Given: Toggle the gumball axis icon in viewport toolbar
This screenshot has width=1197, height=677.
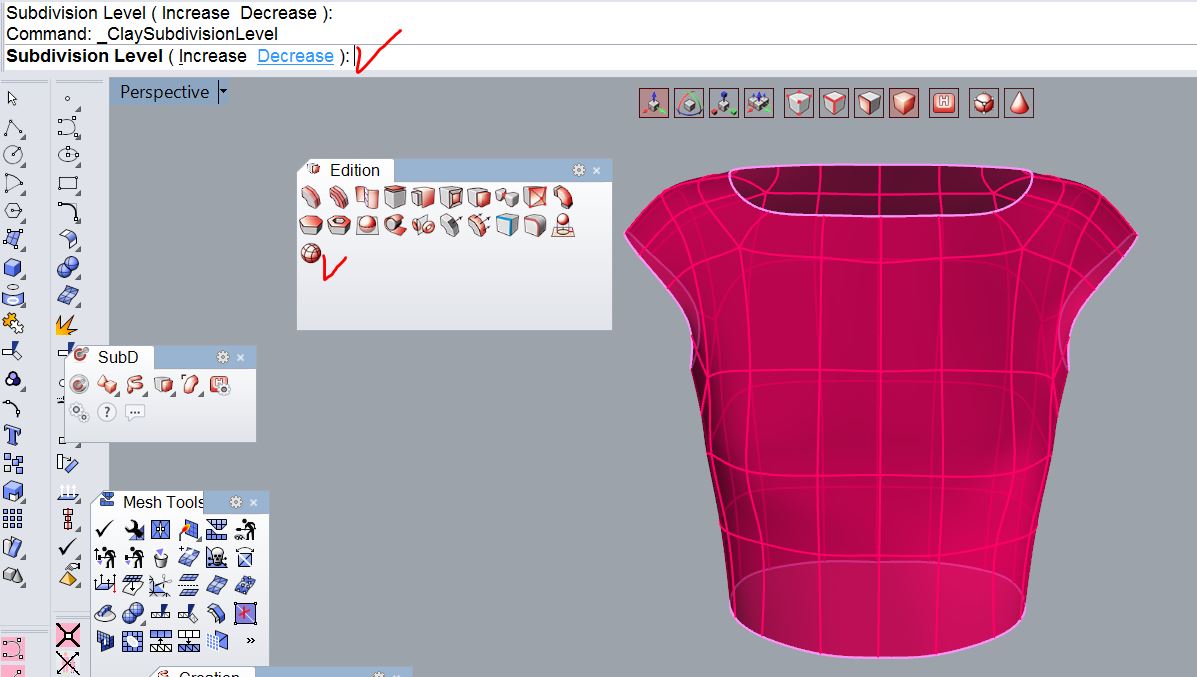Looking at the screenshot, I should [x=654, y=103].
